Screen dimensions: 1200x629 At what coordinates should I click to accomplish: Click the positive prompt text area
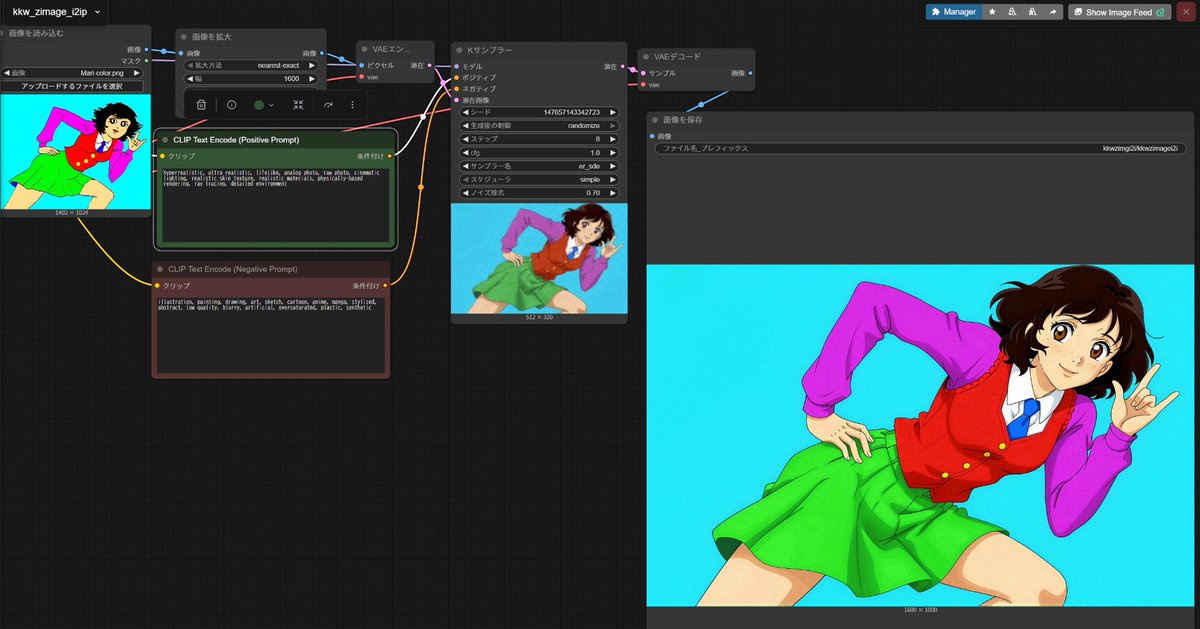[275, 205]
